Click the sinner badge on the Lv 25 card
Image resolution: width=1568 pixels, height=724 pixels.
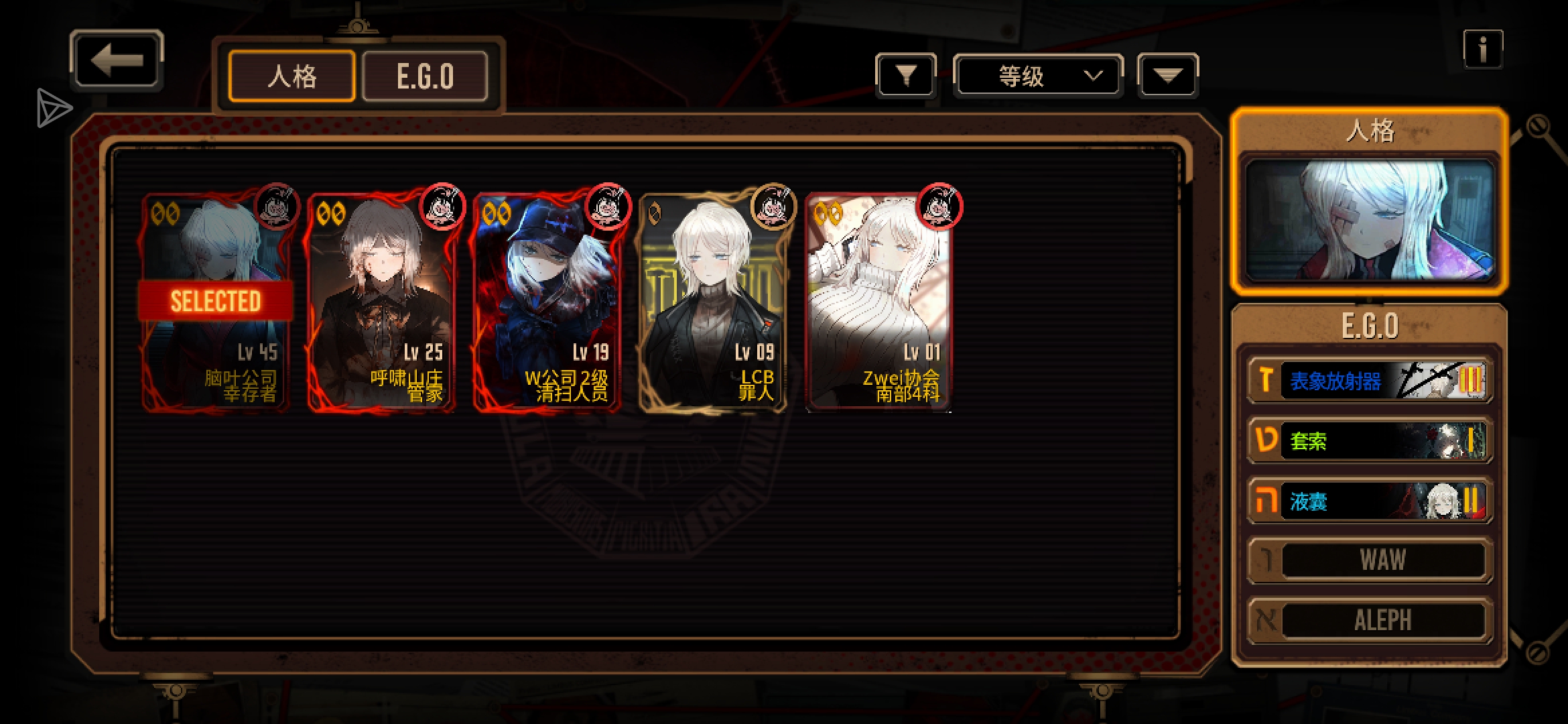442,206
